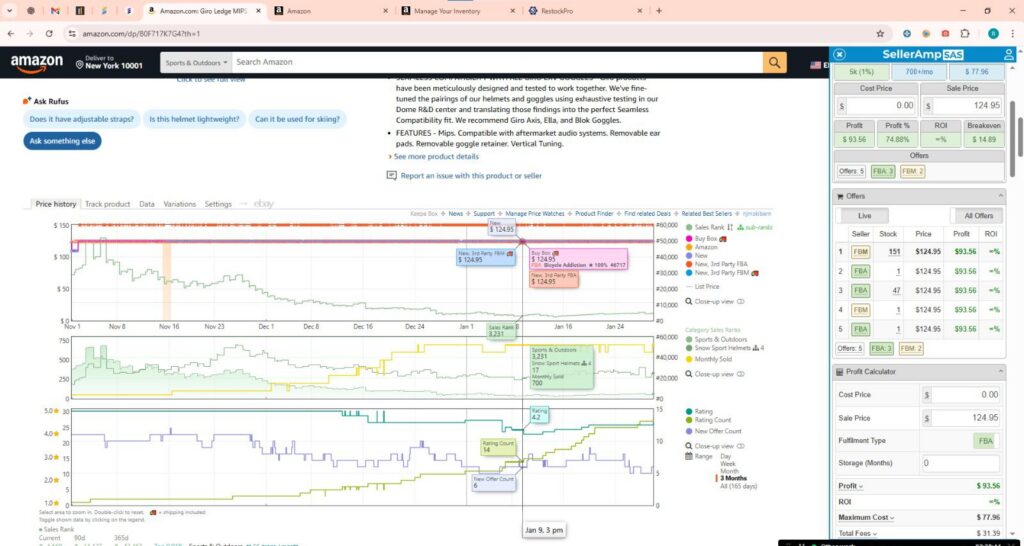Click the Amazon search magnifier button
This screenshot has height=546, width=1024.
775,62
